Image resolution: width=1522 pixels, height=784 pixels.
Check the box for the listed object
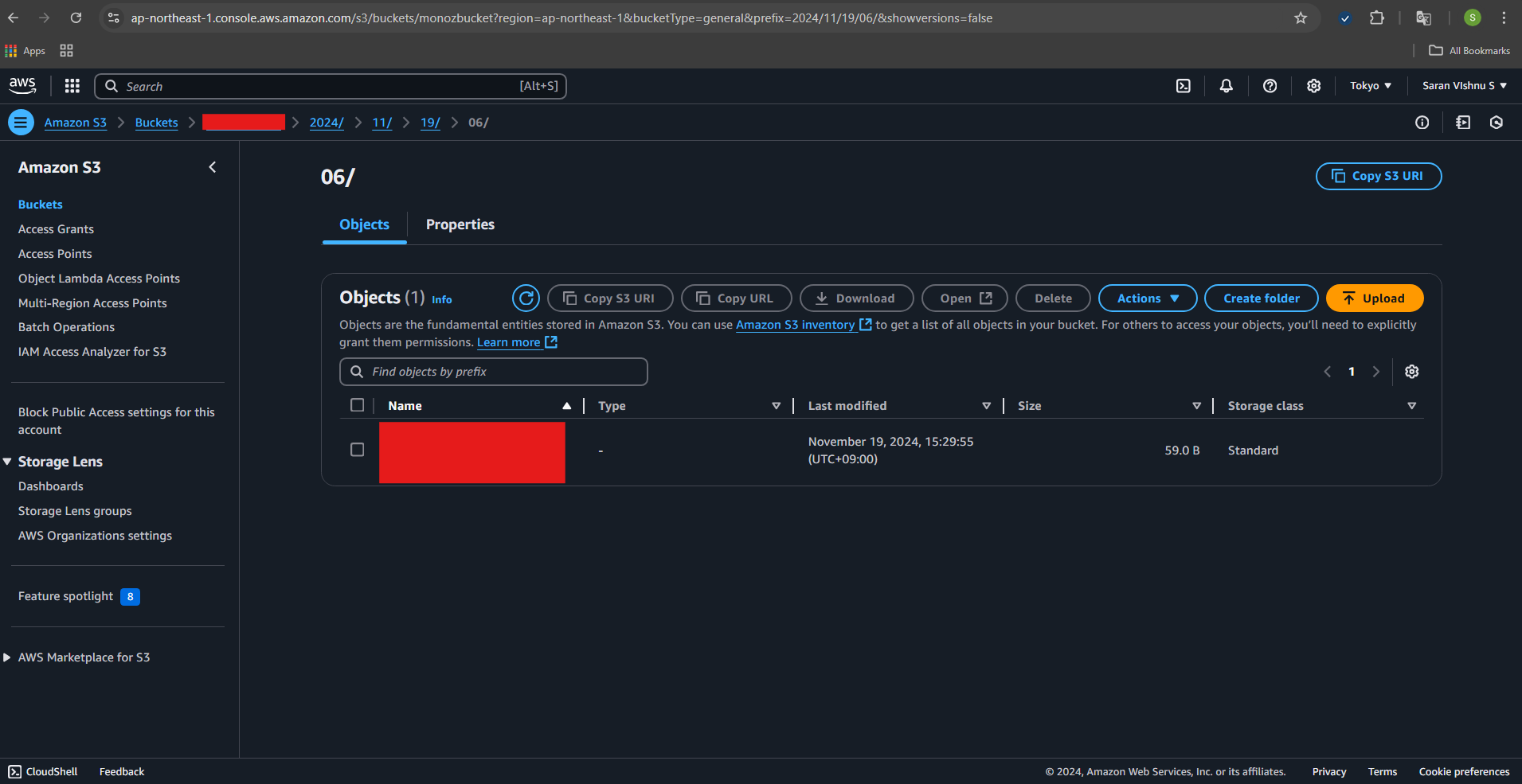(x=358, y=450)
